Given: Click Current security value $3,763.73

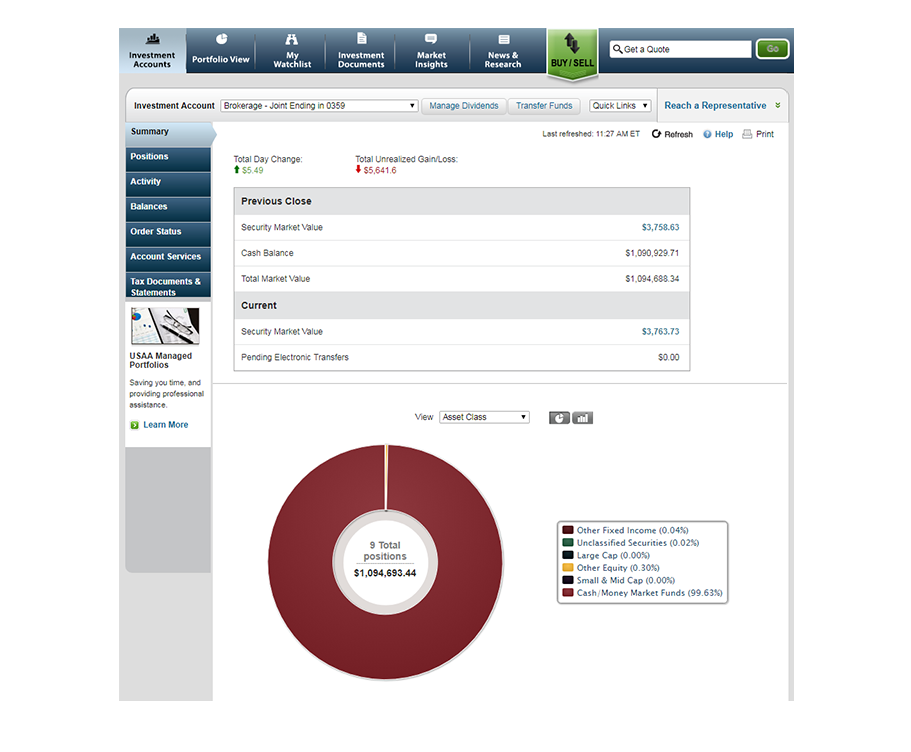Looking at the screenshot, I should [660, 331].
